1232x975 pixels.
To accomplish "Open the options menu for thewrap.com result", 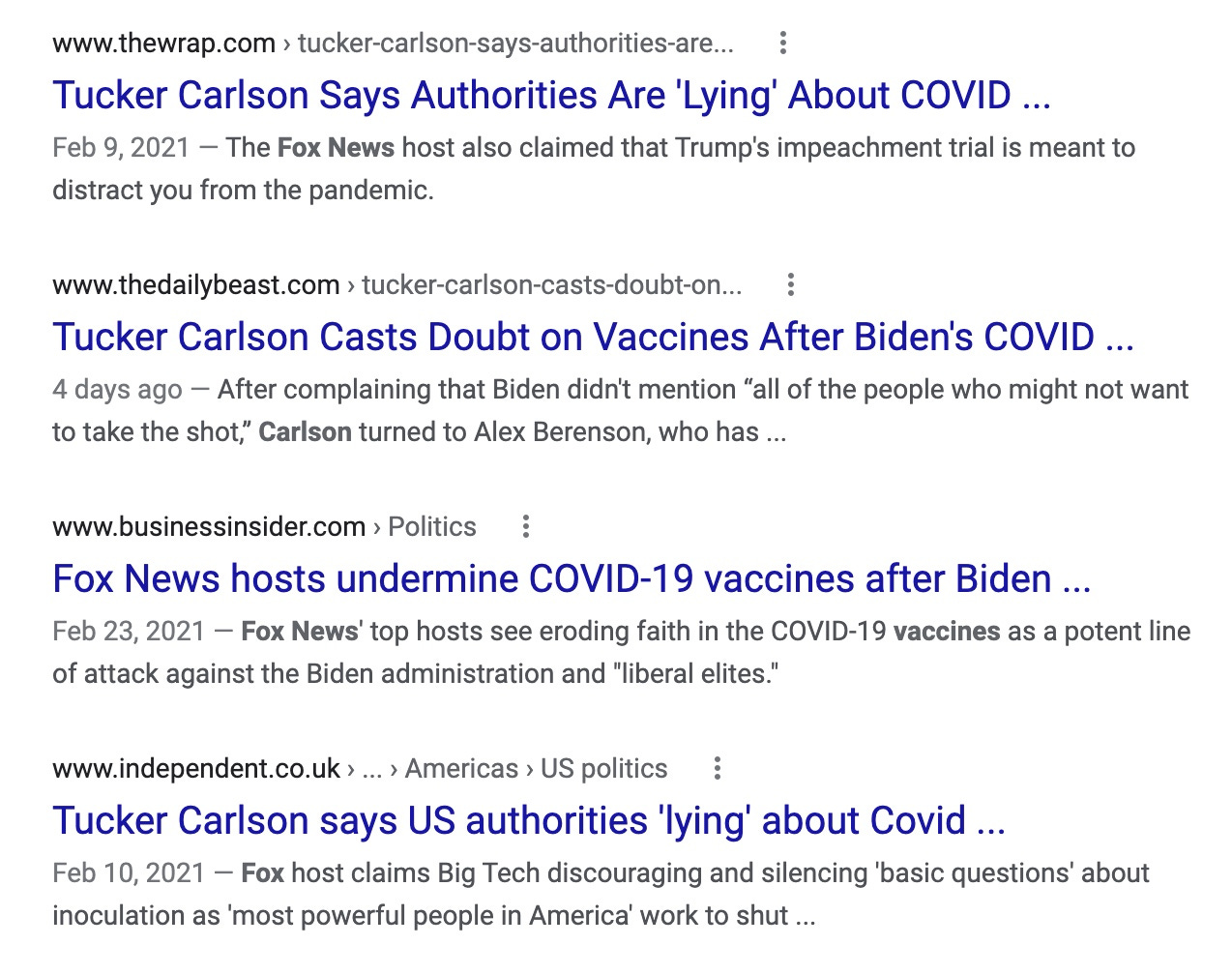I will [783, 43].
